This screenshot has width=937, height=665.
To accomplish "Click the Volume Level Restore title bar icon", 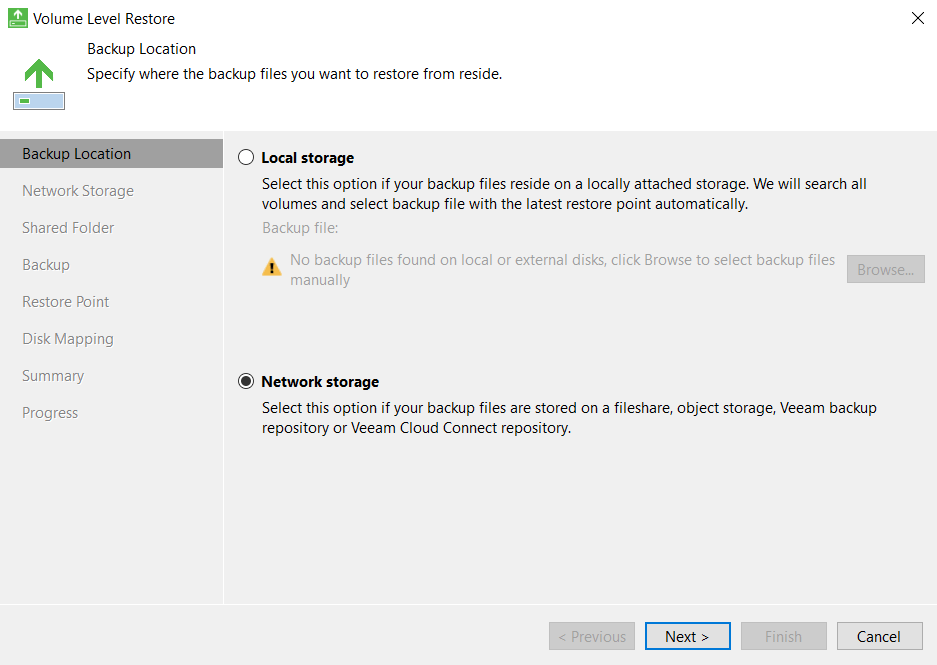I will pos(17,18).
